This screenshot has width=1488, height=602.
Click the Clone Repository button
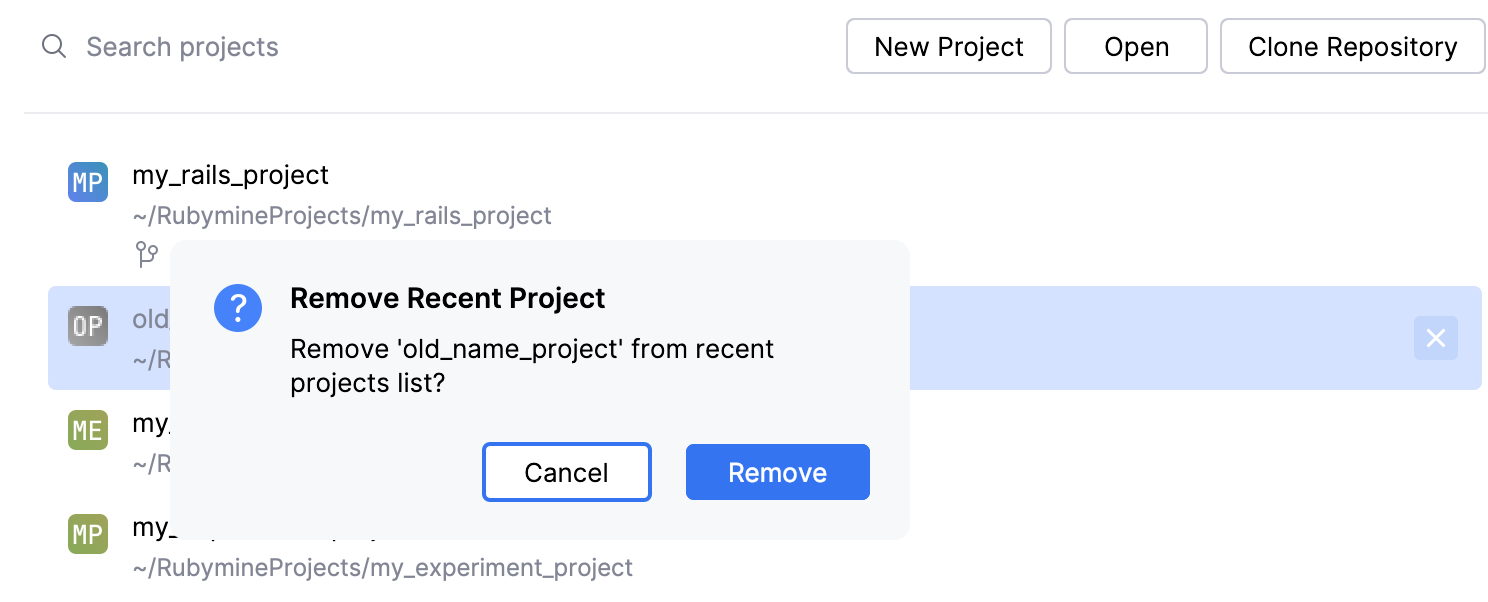[x=1352, y=46]
